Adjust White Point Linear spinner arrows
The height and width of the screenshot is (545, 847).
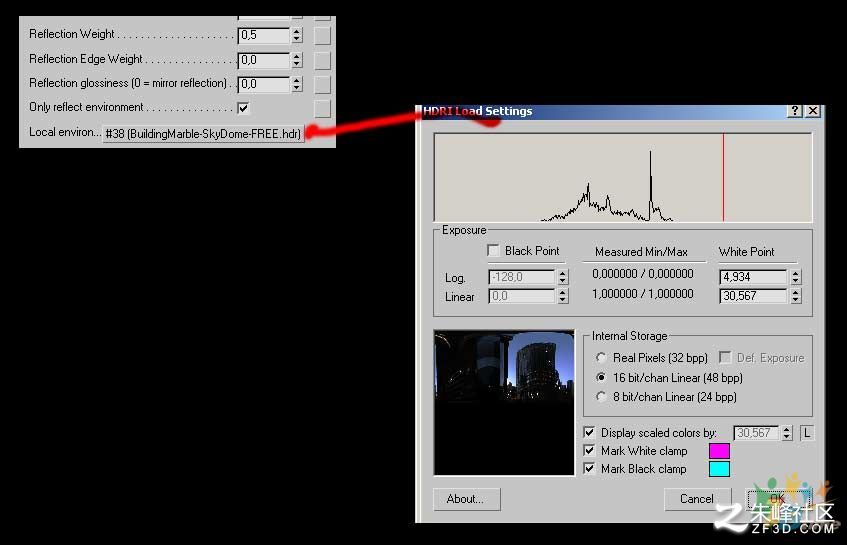coord(795,296)
